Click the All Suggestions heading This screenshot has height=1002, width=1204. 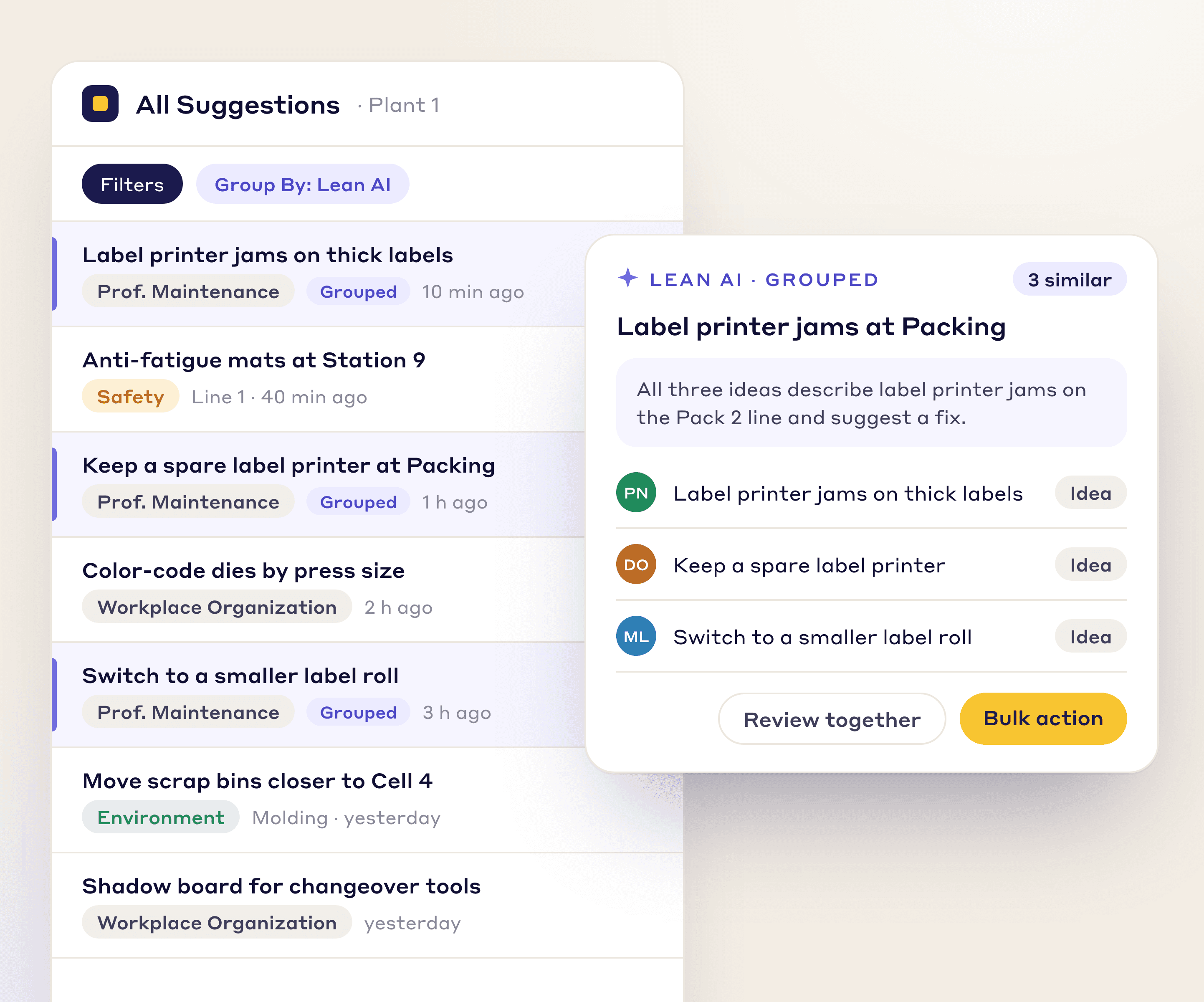[238, 105]
